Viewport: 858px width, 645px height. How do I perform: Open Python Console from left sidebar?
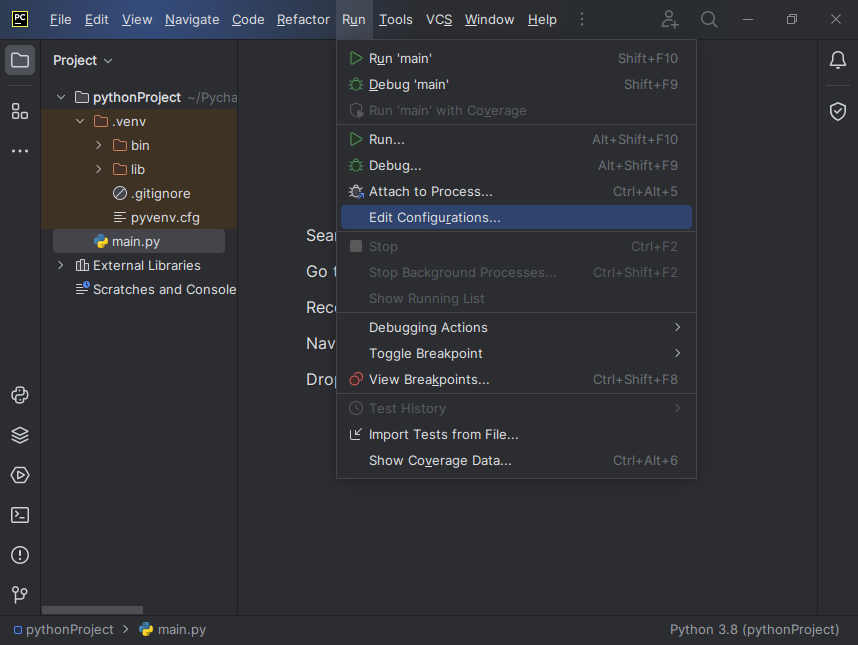click(20, 395)
